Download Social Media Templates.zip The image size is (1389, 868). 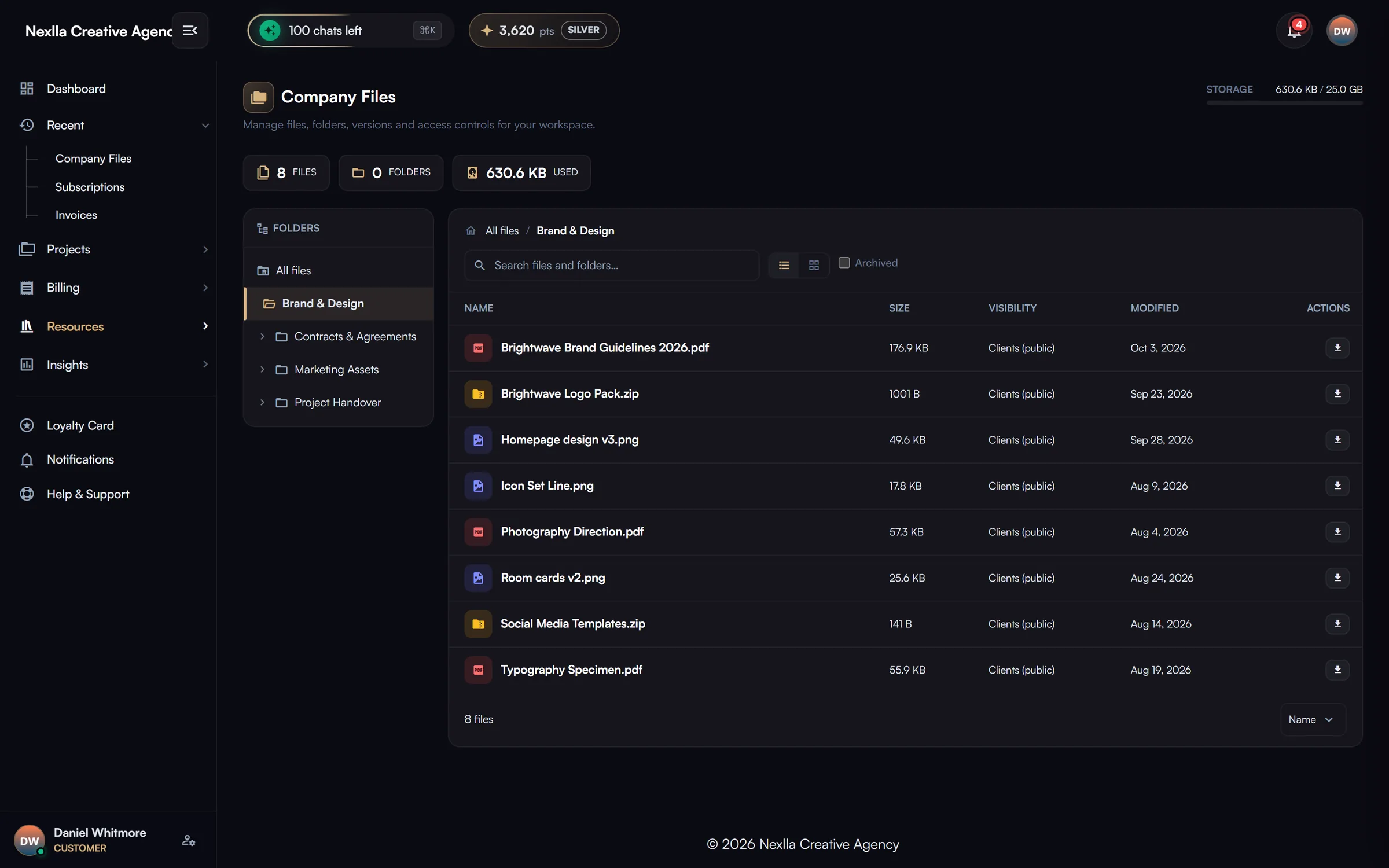[1337, 624]
